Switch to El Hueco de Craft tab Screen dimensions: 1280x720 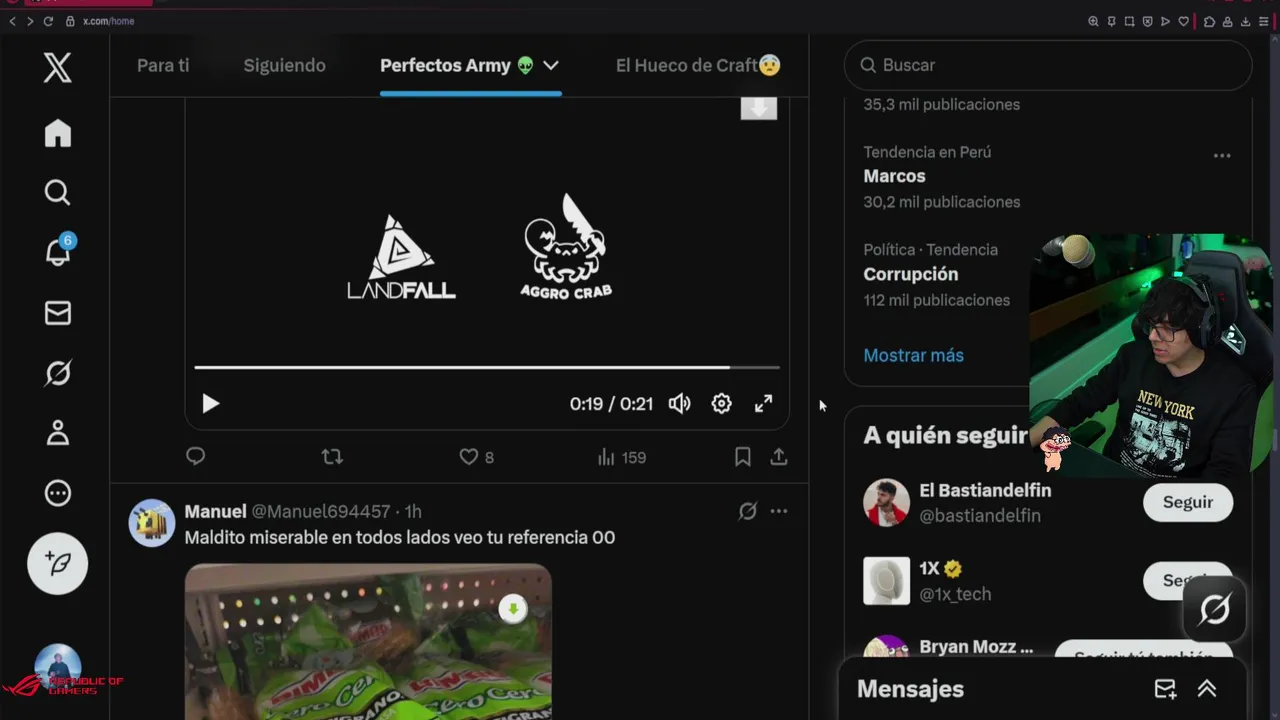(698, 65)
